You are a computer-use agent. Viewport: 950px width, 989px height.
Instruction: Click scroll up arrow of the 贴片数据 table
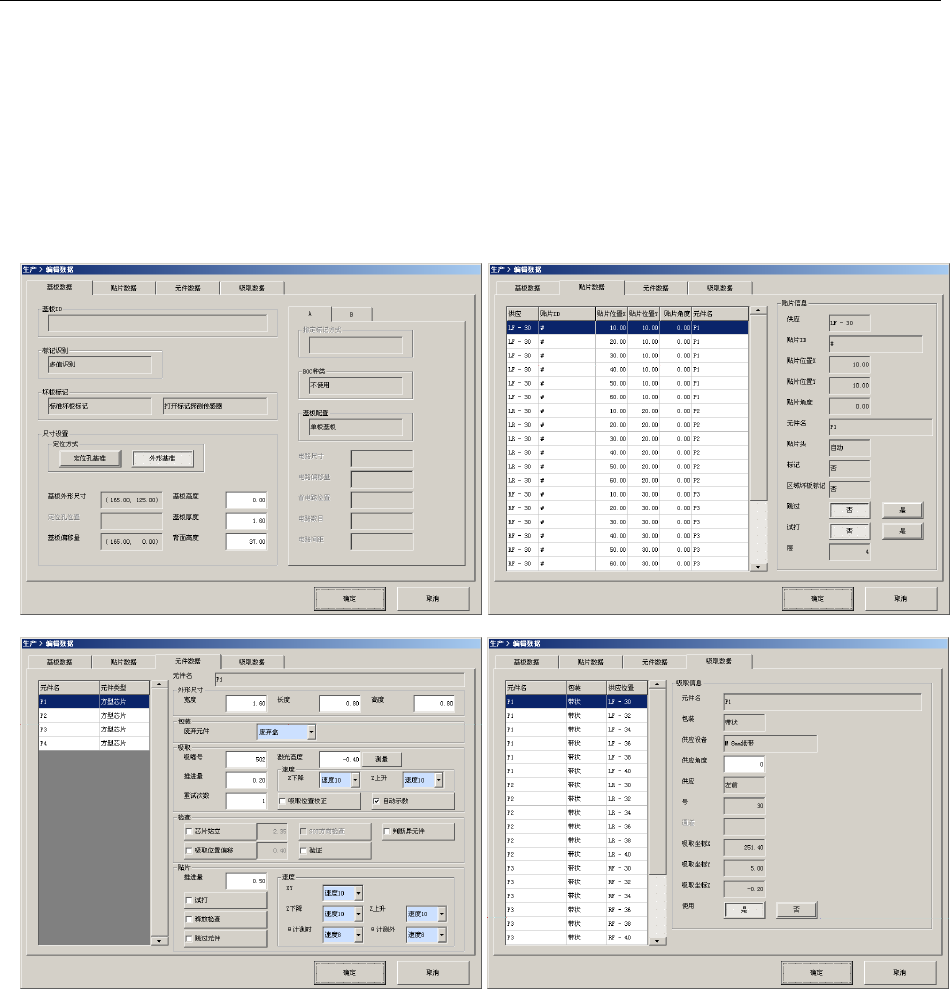[758, 310]
